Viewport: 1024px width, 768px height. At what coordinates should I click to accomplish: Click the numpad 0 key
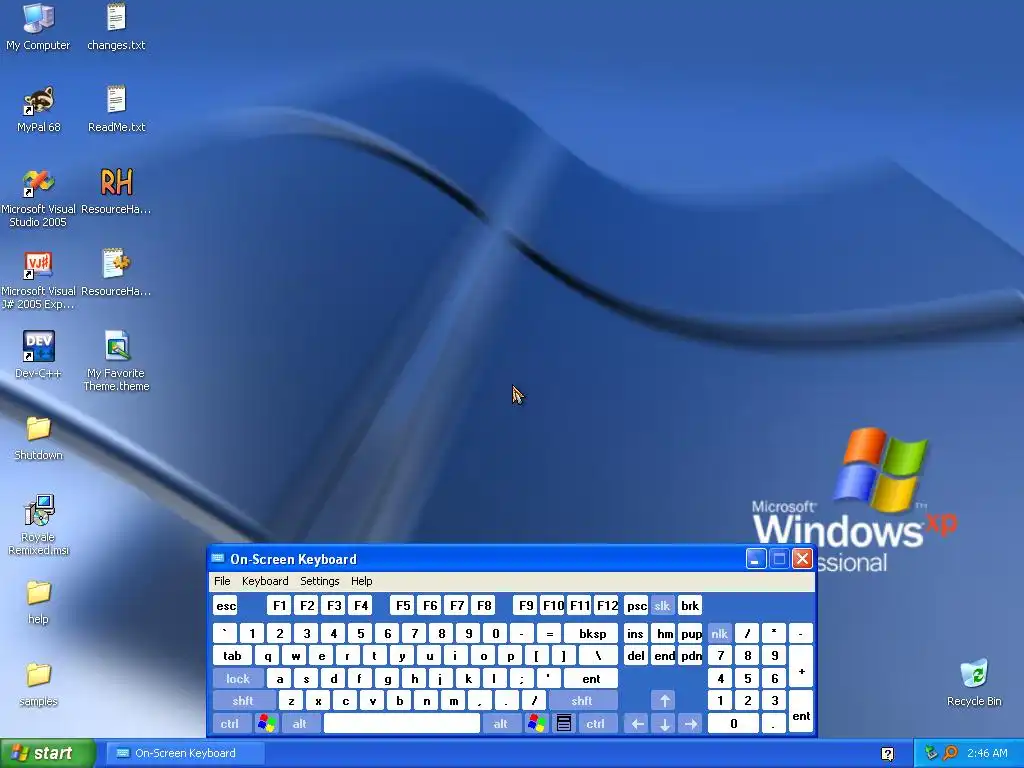733,724
